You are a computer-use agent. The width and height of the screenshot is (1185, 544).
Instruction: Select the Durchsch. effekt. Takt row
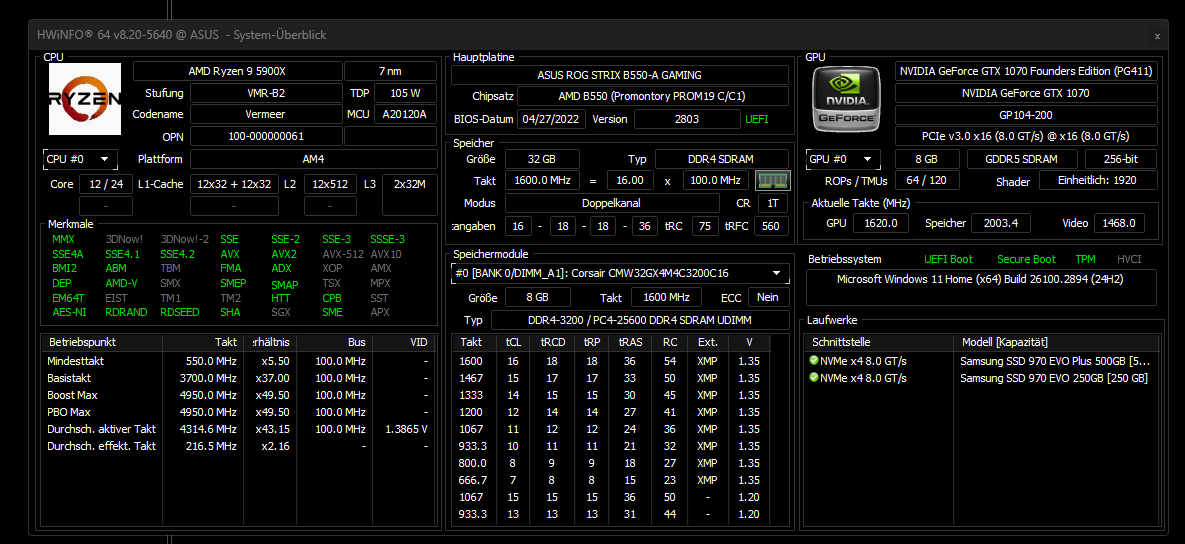pyautogui.click(x=239, y=446)
